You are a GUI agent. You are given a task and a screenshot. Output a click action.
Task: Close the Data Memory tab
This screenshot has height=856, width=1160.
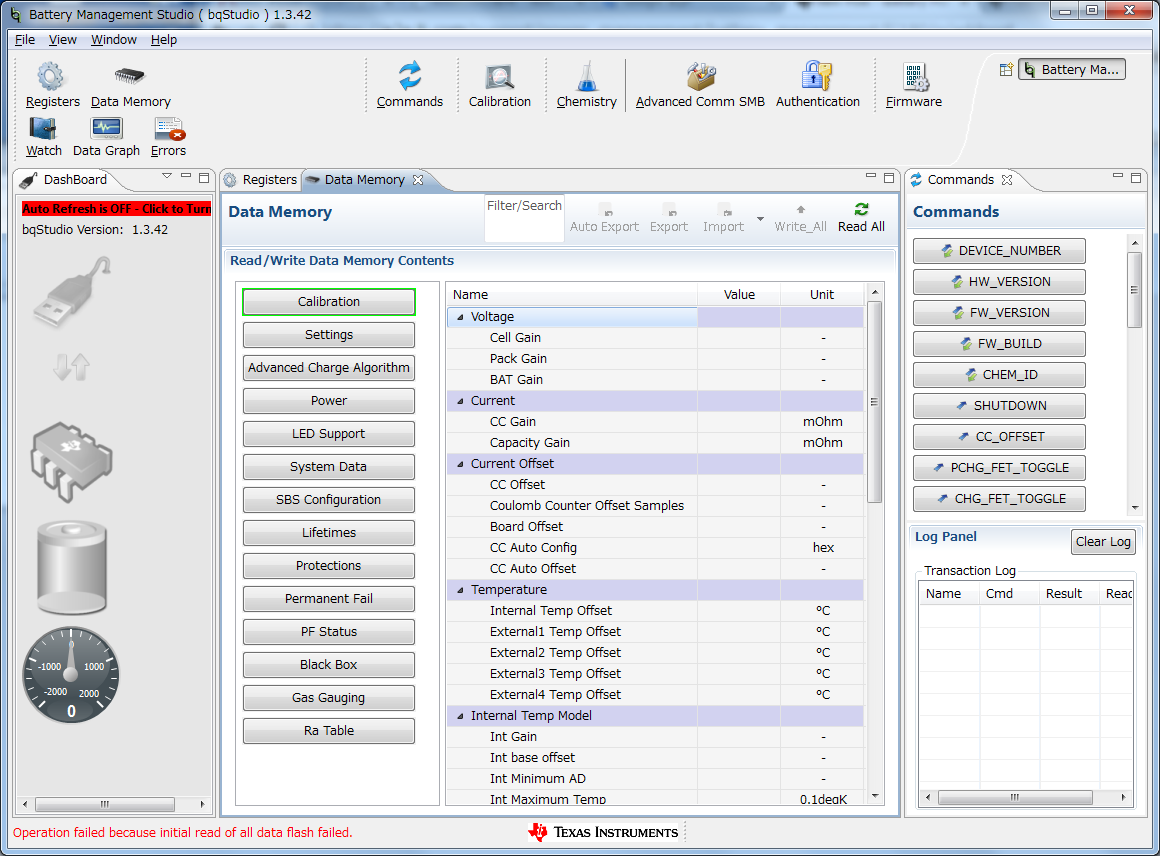pyautogui.click(x=418, y=180)
